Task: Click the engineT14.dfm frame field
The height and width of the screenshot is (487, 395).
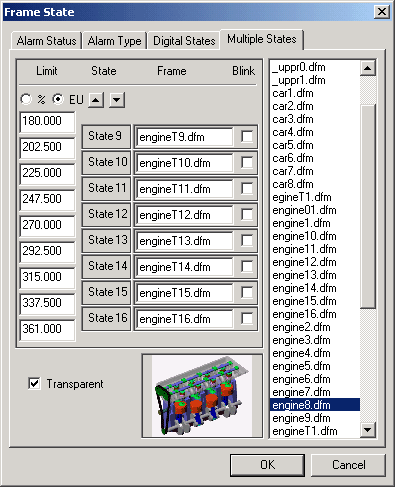Action: 184,267
